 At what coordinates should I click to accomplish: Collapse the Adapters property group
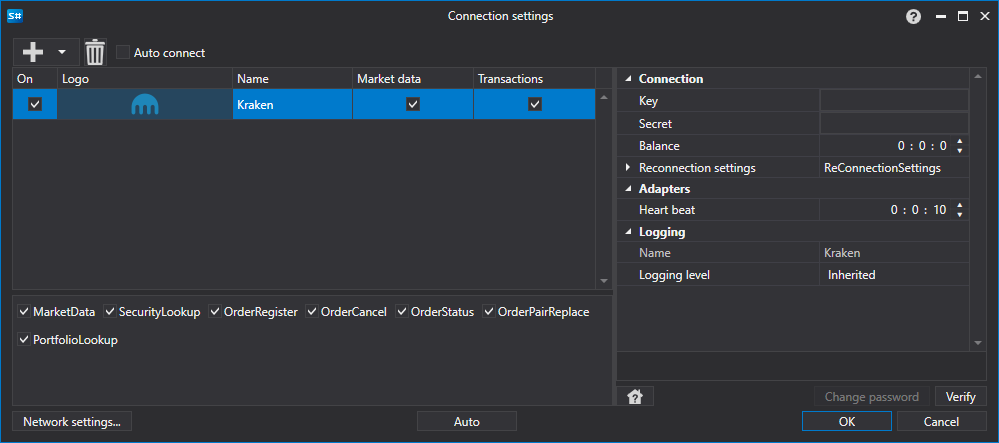point(628,189)
